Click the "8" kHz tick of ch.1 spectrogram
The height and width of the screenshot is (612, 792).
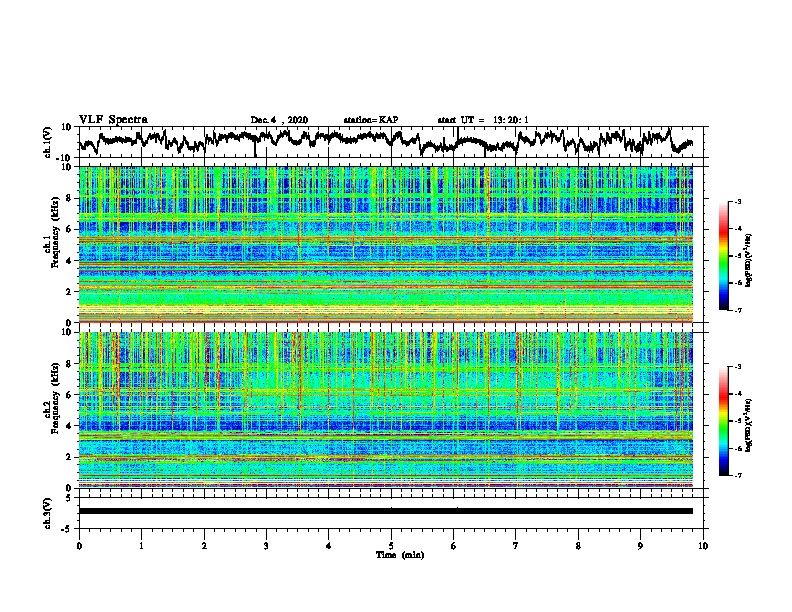point(71,198)
